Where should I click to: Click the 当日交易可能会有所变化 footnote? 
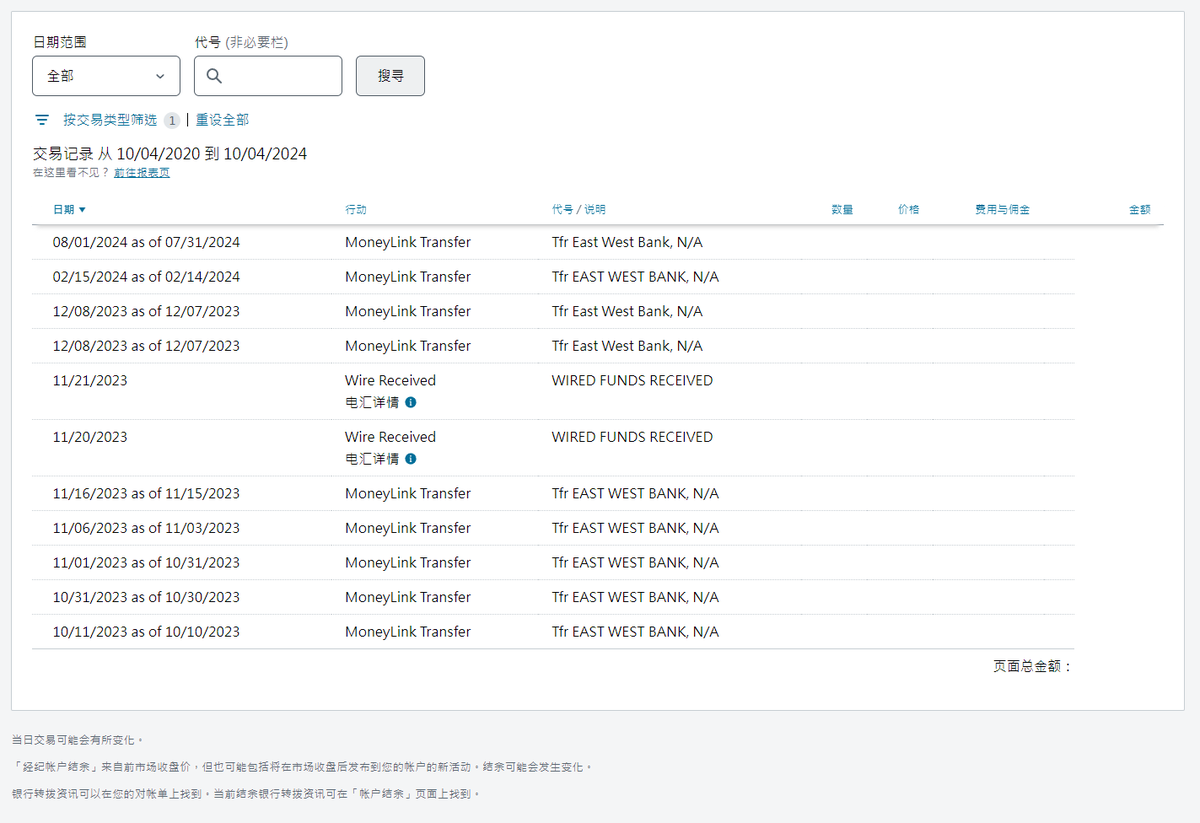[78, 741]
